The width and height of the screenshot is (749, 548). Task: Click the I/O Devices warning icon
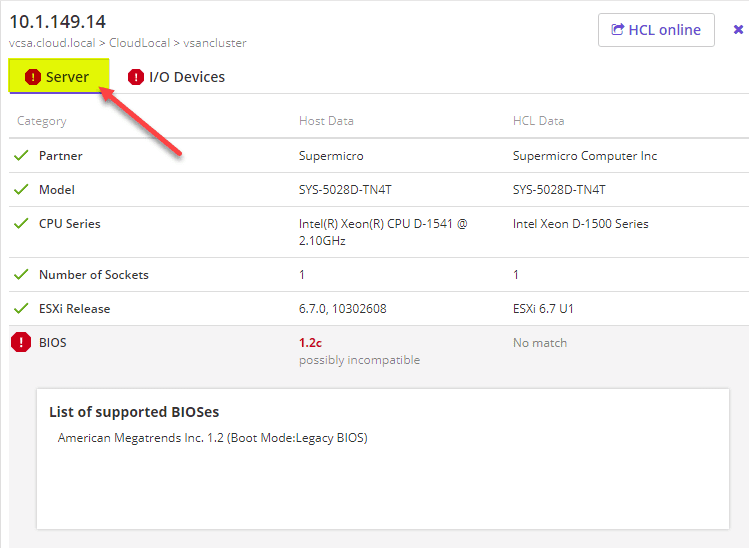136,77
